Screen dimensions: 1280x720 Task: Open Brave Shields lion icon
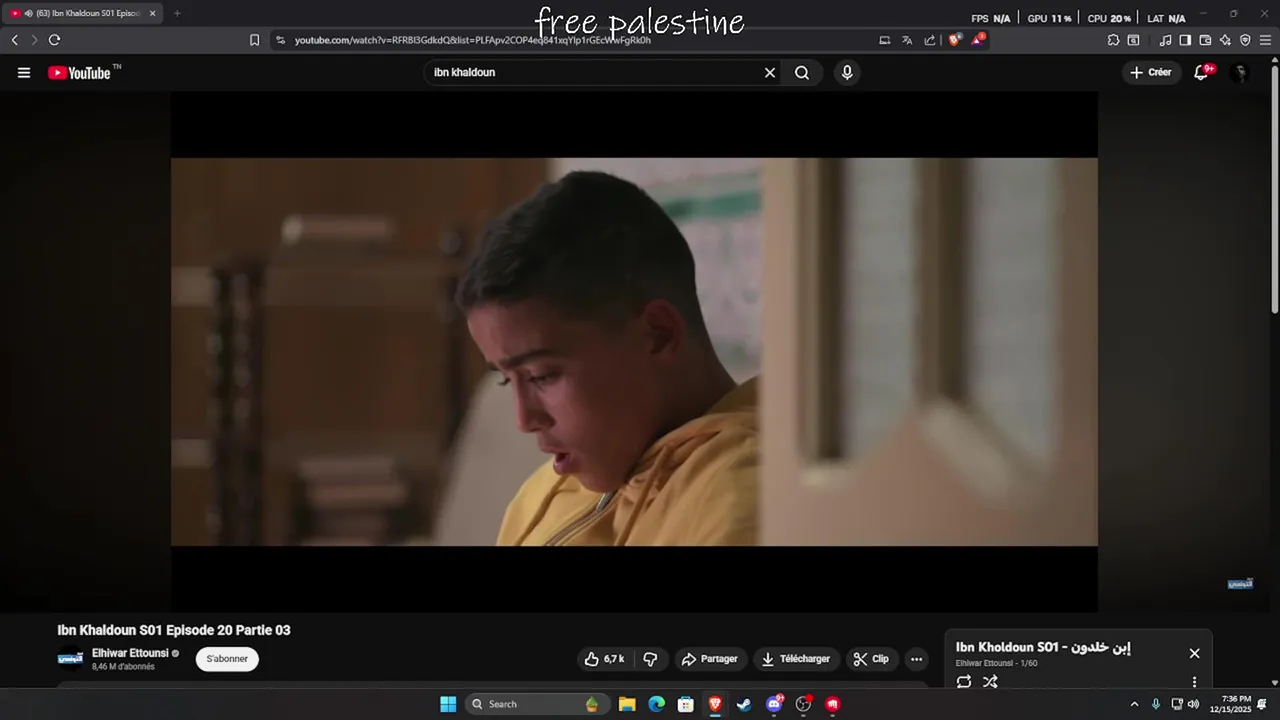[955, 40]
